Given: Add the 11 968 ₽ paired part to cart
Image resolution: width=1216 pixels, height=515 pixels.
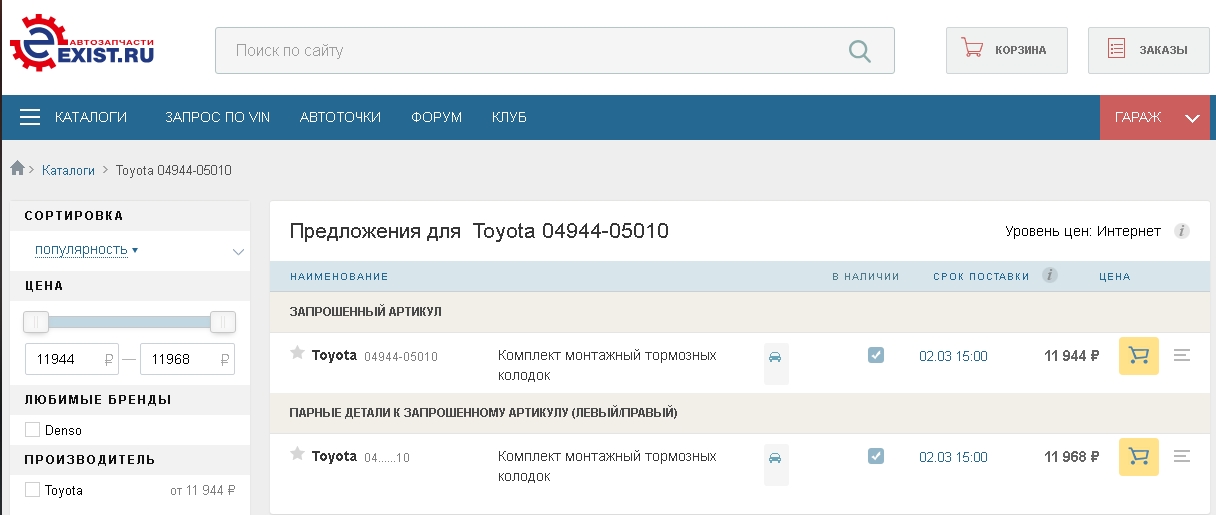Looking at the screenshot, I should tap(1138, 456).
